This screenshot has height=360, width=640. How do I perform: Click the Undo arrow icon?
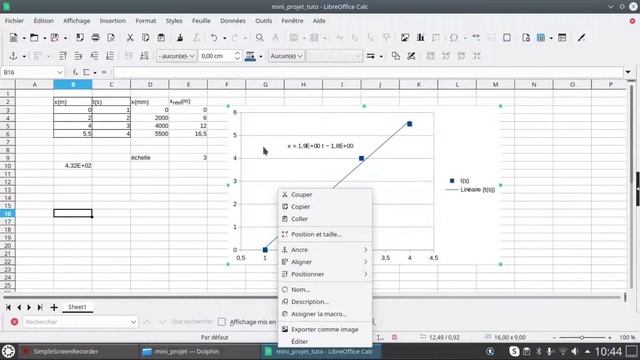coord(214,38)
